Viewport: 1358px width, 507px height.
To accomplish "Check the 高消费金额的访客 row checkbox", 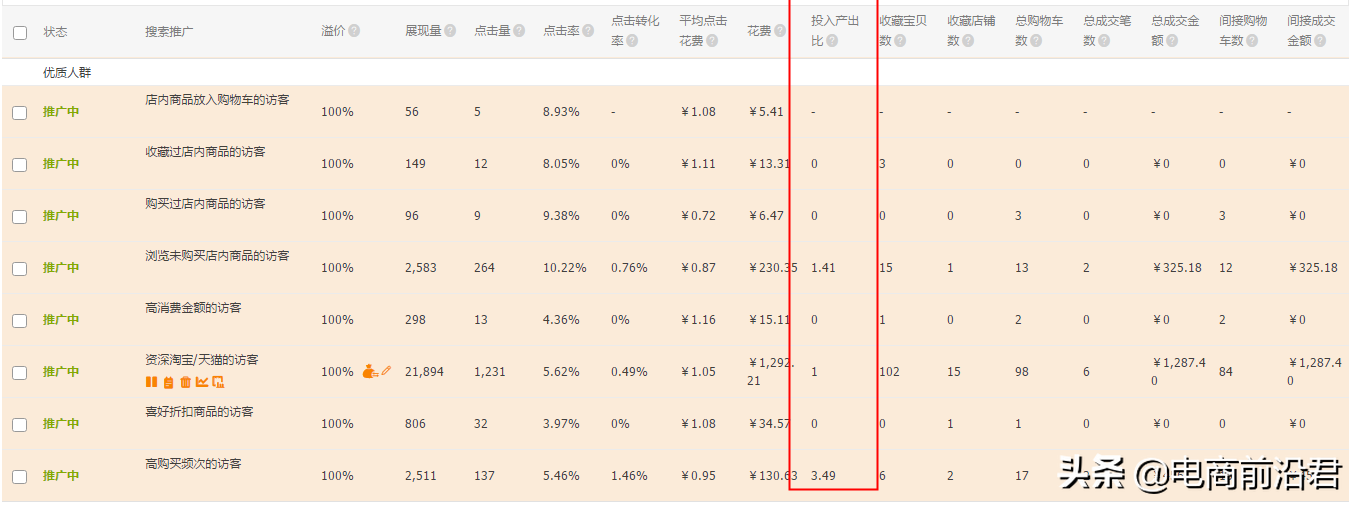I will 20,320.
